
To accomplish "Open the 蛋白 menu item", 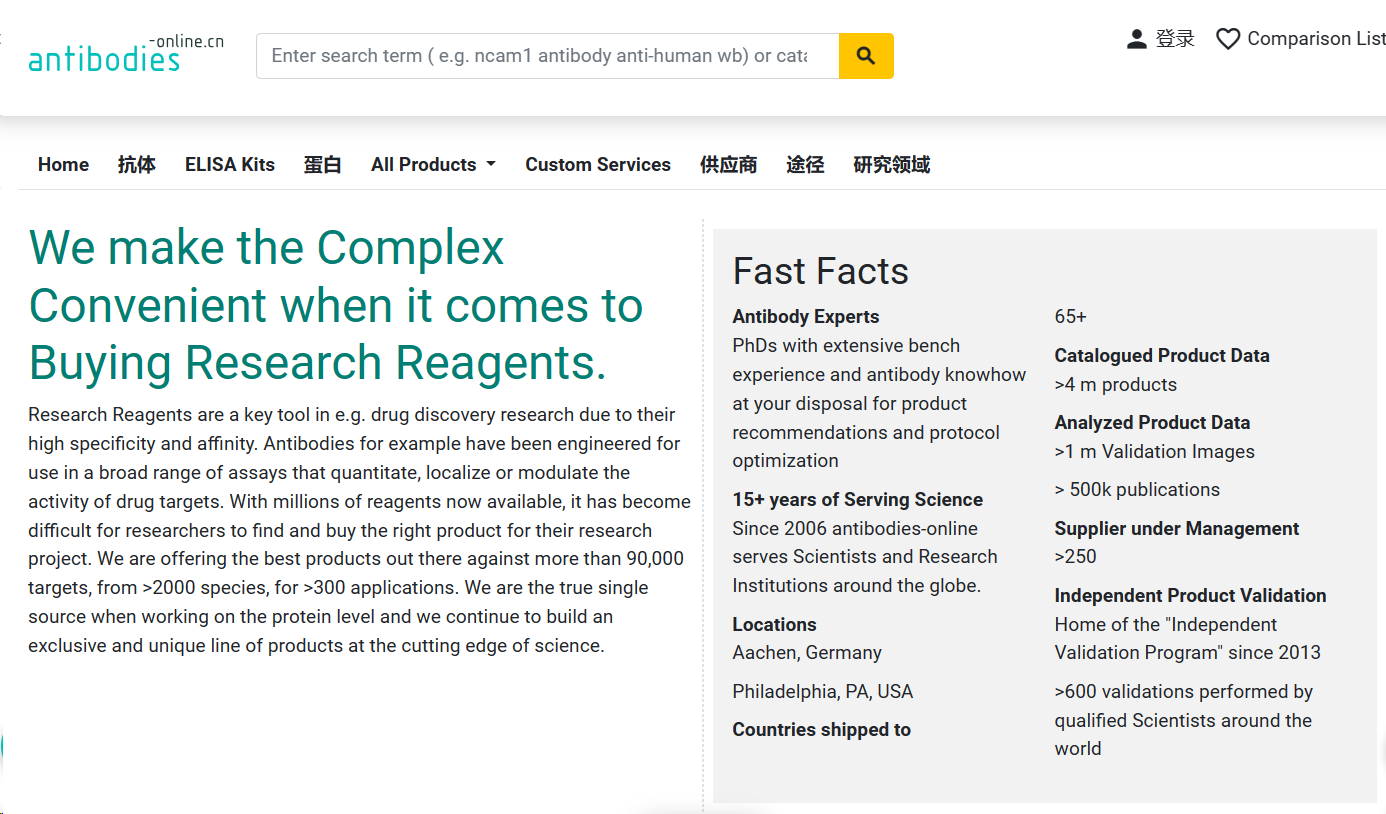I will coord(323,165).
